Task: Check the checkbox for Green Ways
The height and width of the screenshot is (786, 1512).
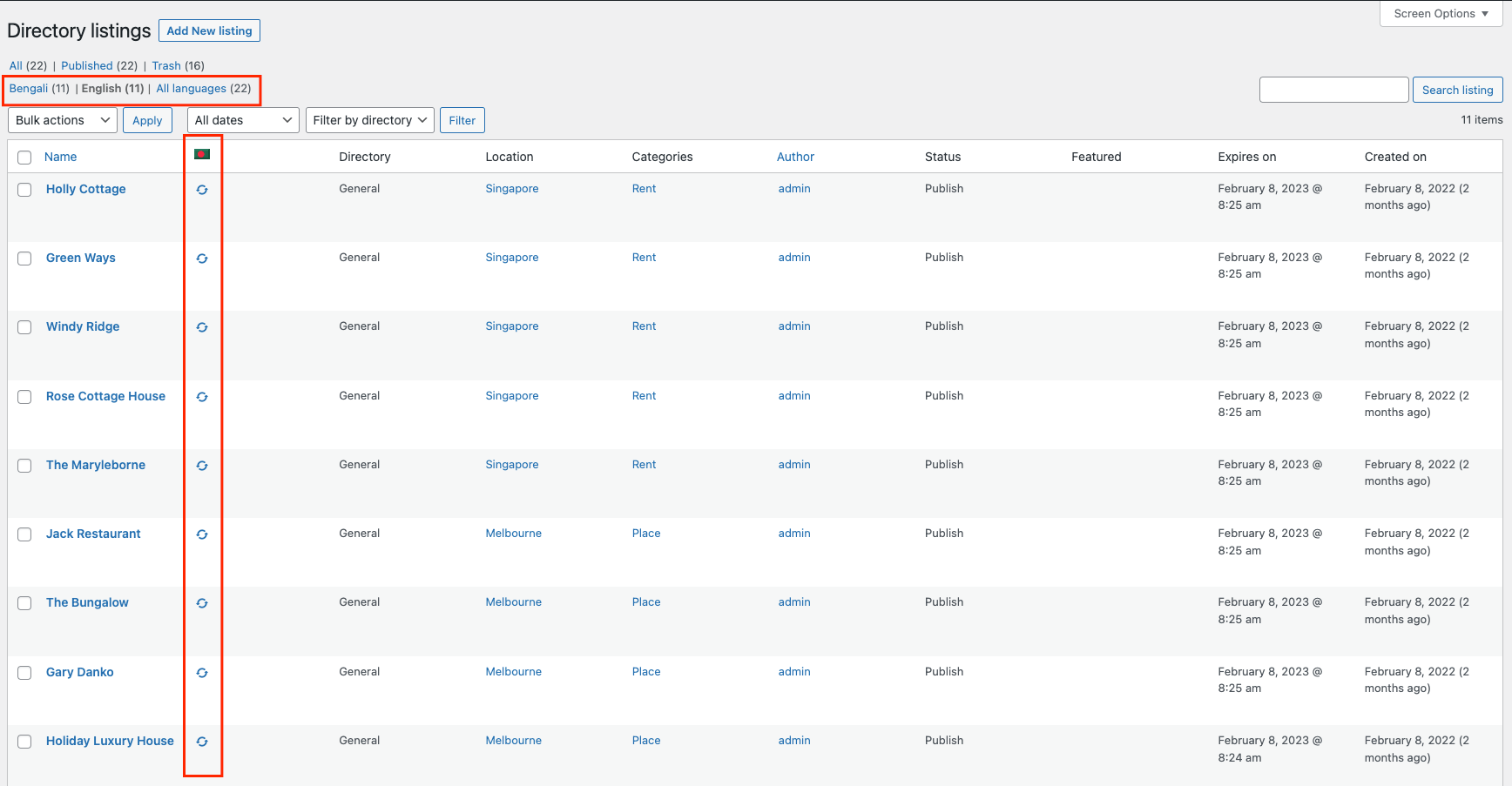Action: pyautogui.click(x=24, y=259)
